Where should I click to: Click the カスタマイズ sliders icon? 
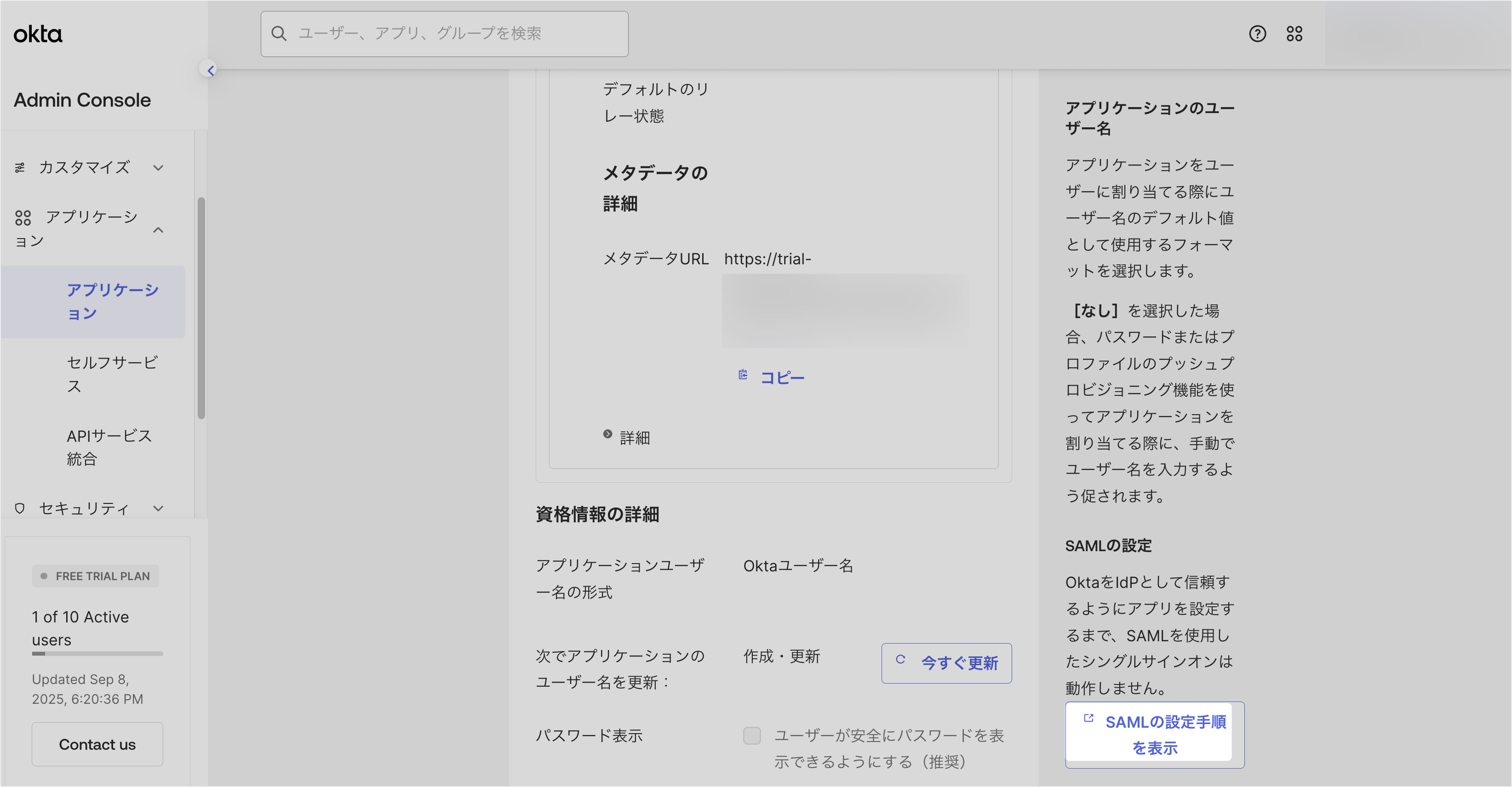pyautogui.click(x=20, y=168)
